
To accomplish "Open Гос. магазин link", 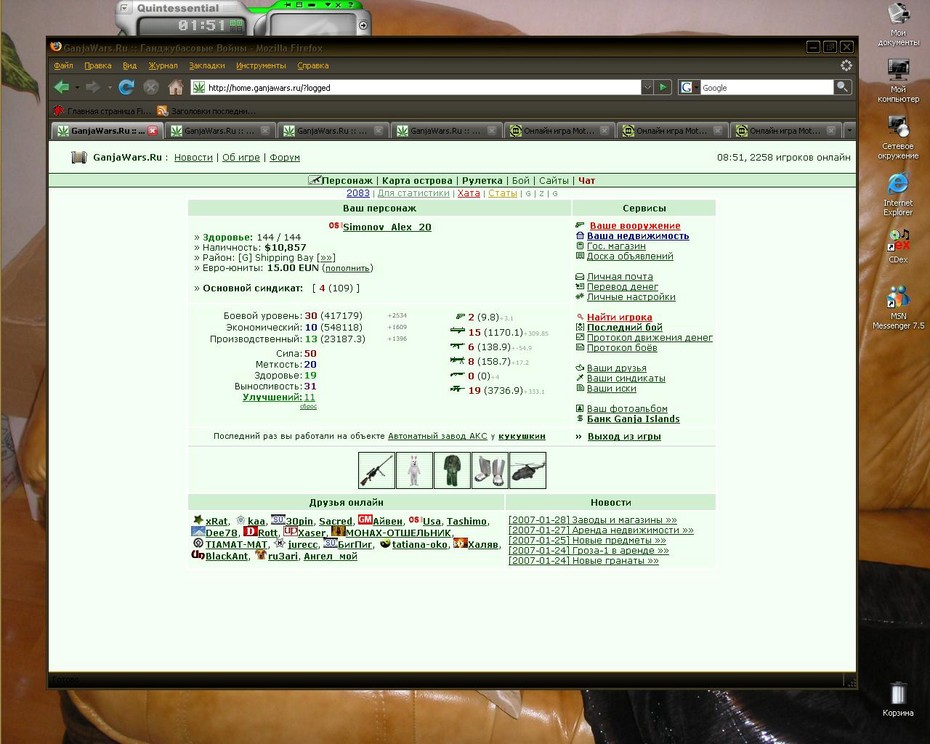I will coord(616,246).
